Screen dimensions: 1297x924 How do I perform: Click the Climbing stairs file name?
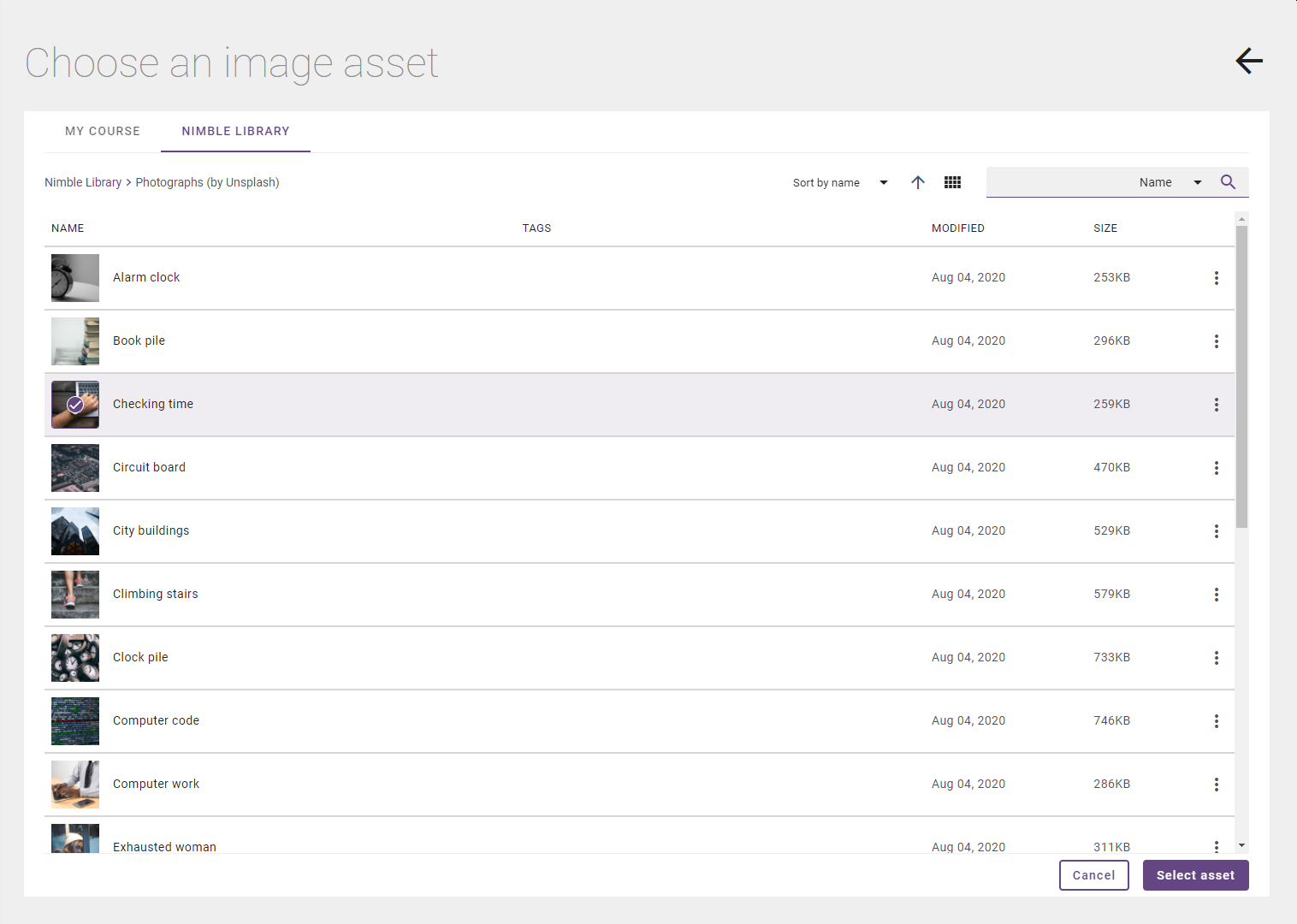155,594
